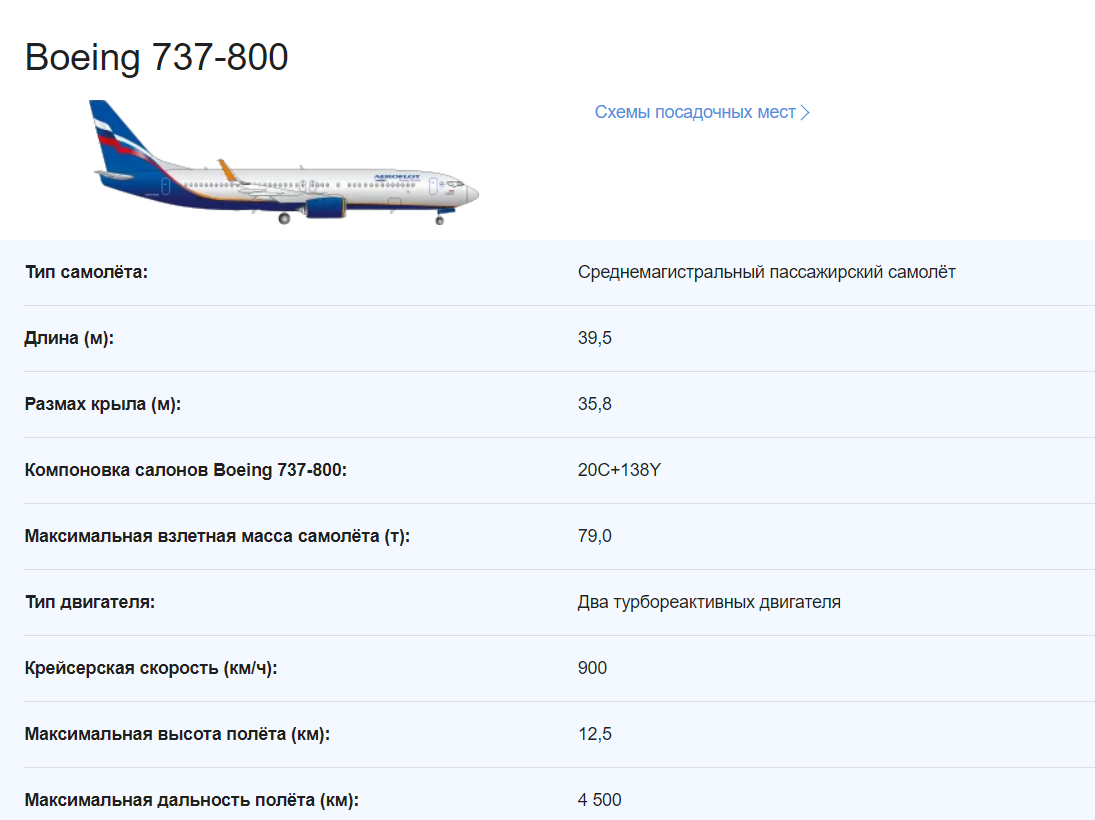Viewport: 1095px width, 820px height.
Task: Select the Тип самолёта row label
Action: [86, 272]
